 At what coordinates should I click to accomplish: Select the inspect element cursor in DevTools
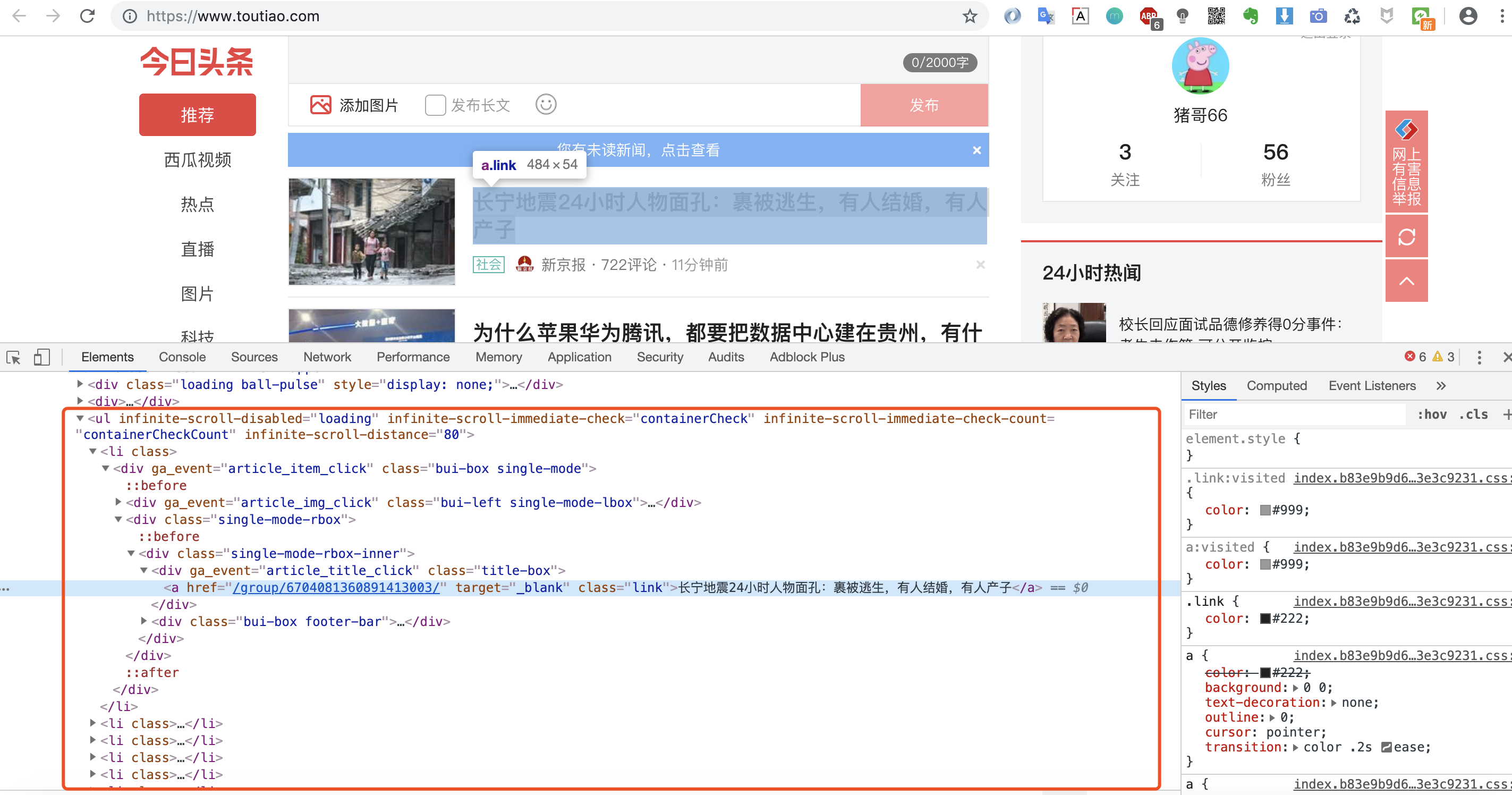click(13, 358)
